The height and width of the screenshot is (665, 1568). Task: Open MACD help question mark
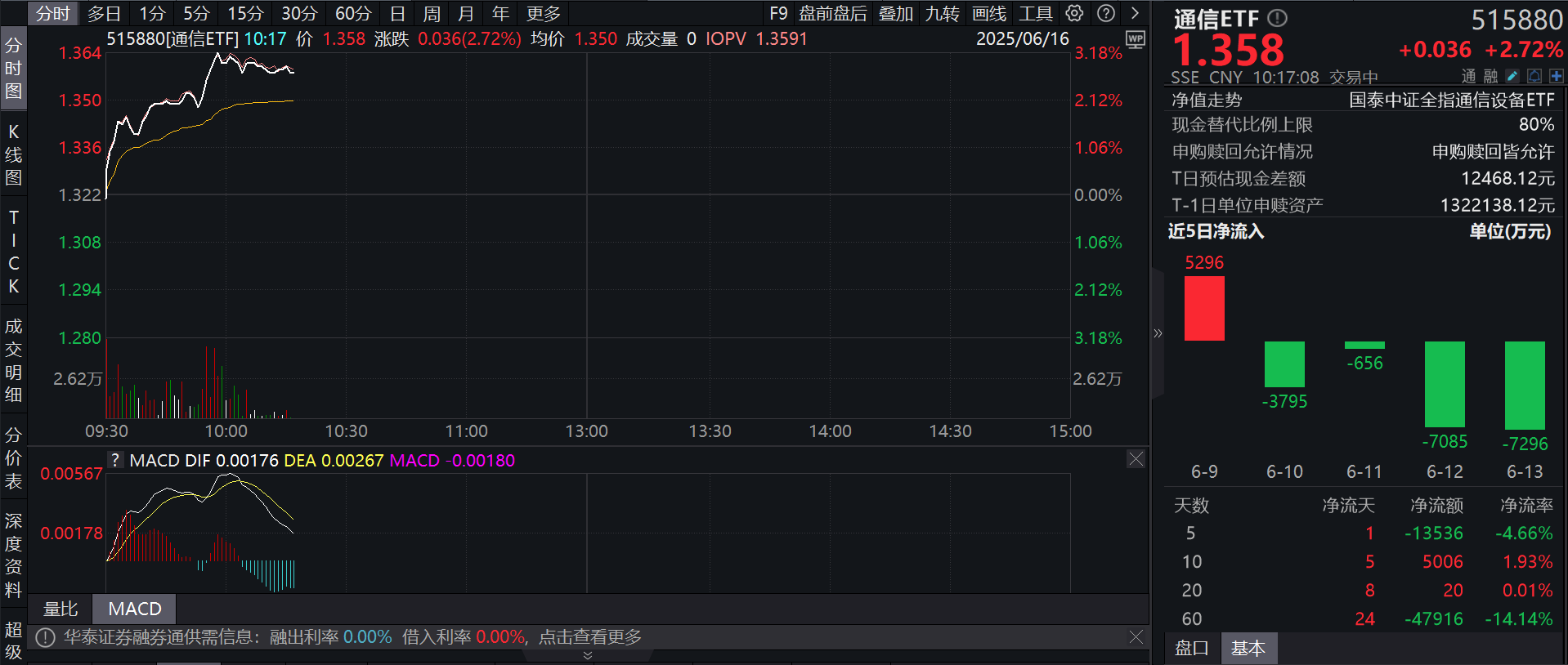(115, 460)
